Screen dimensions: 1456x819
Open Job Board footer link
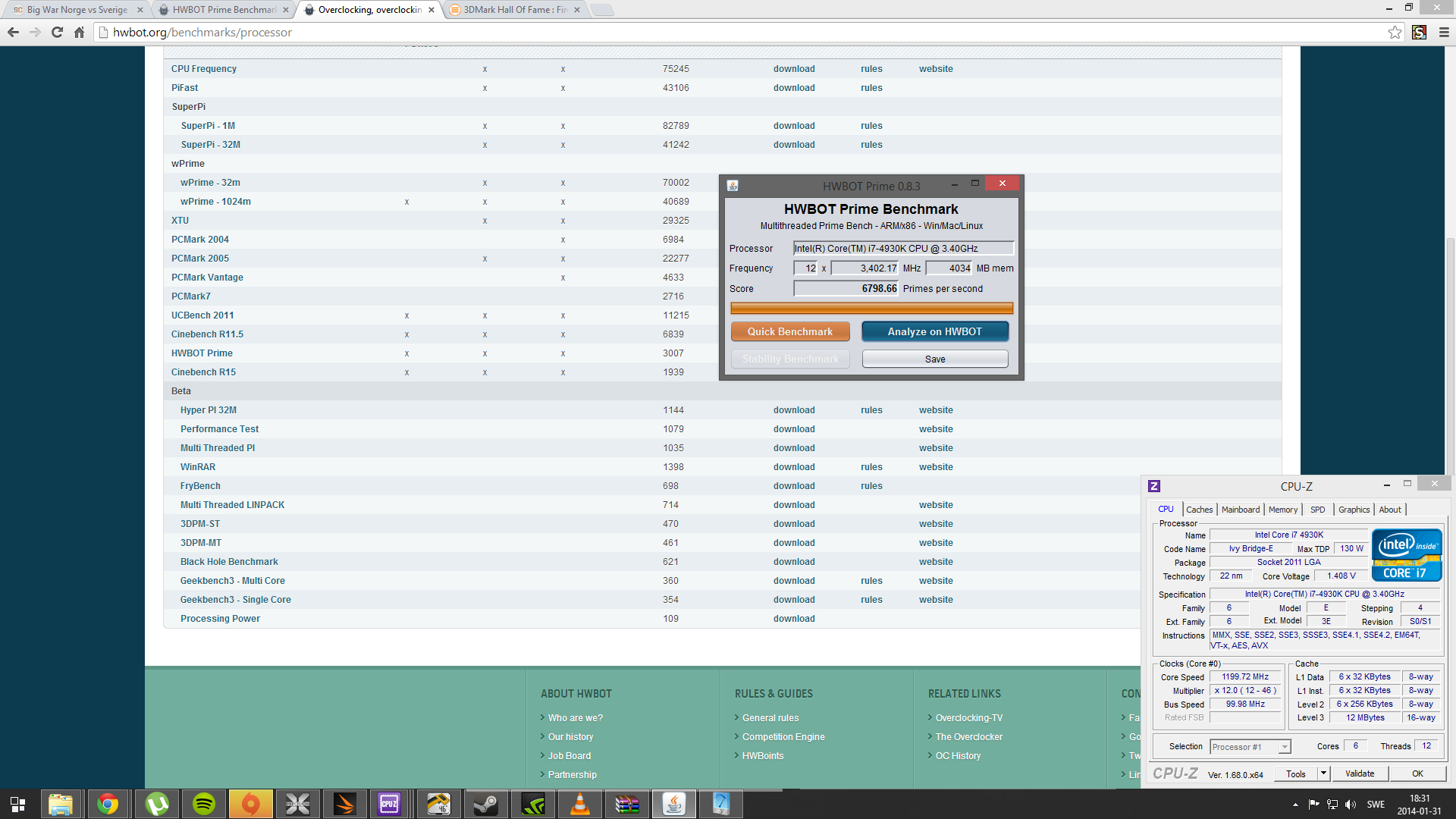[570, 756]
